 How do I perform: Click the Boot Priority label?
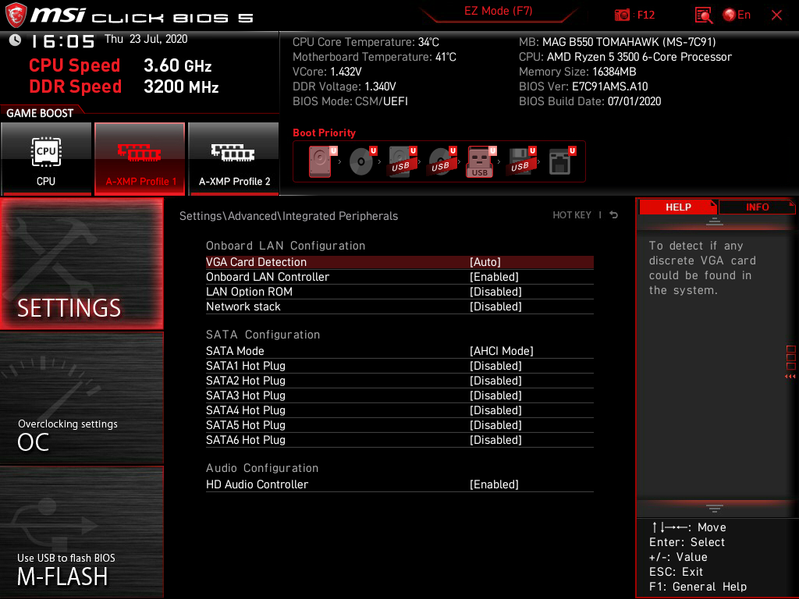point(324,133)
